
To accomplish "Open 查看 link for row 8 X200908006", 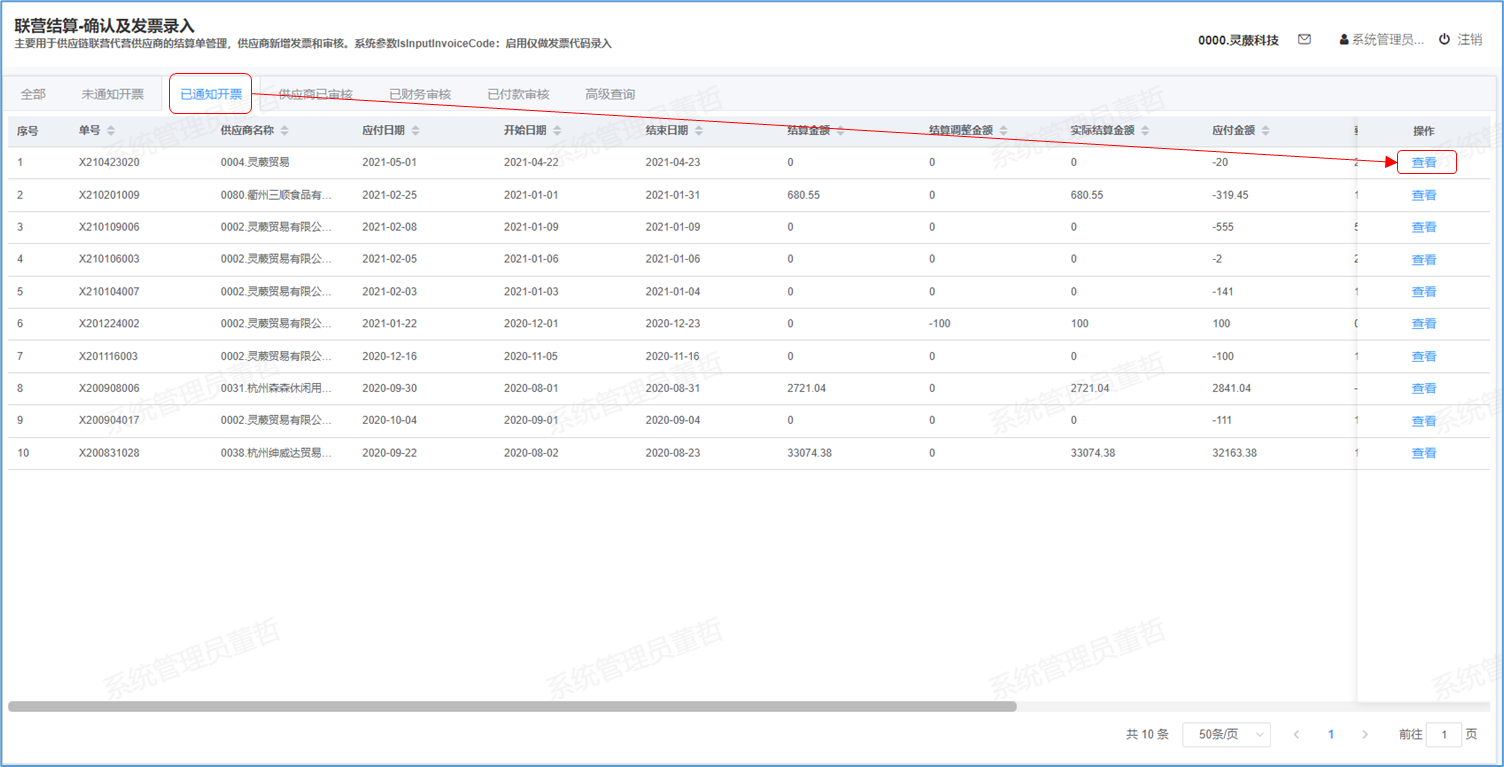I will 1424,388.
